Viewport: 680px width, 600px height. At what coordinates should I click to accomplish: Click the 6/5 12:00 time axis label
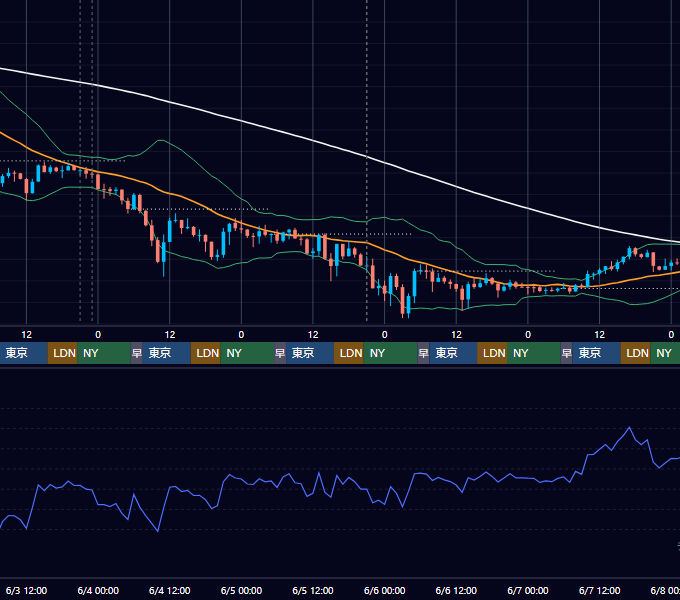click(x=313, y=590)
